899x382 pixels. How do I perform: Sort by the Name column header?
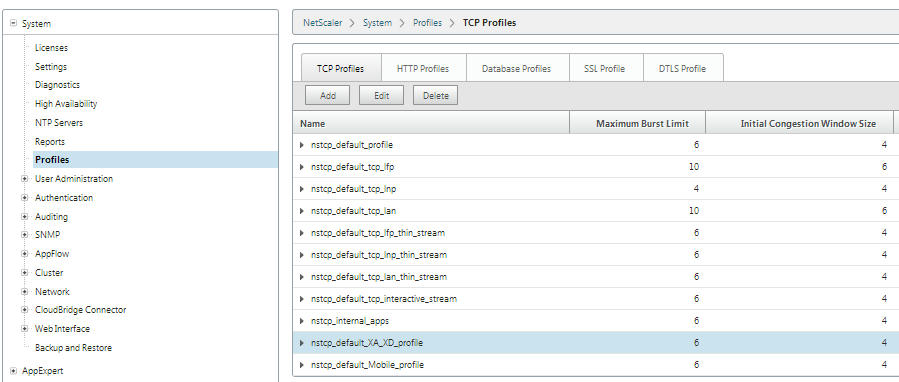tap(431, 123)
